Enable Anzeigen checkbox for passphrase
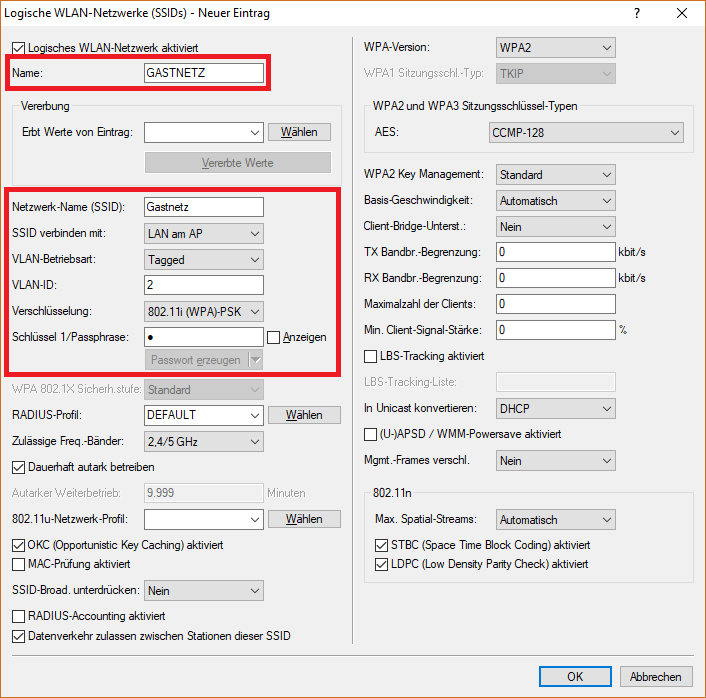706x698 pixels. click(273, 337)
